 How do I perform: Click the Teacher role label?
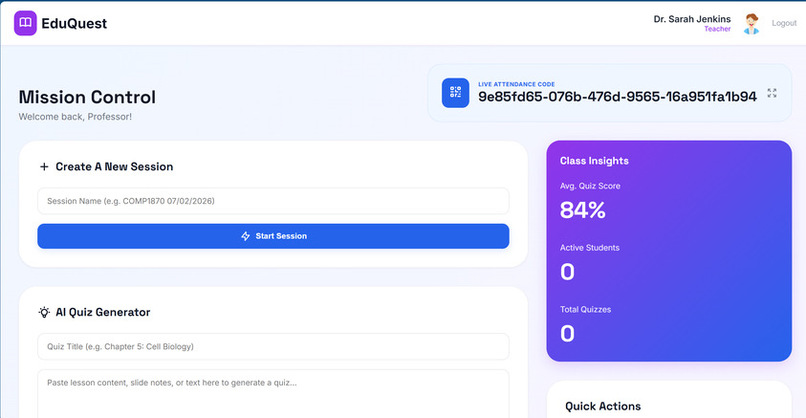point(717,29)
